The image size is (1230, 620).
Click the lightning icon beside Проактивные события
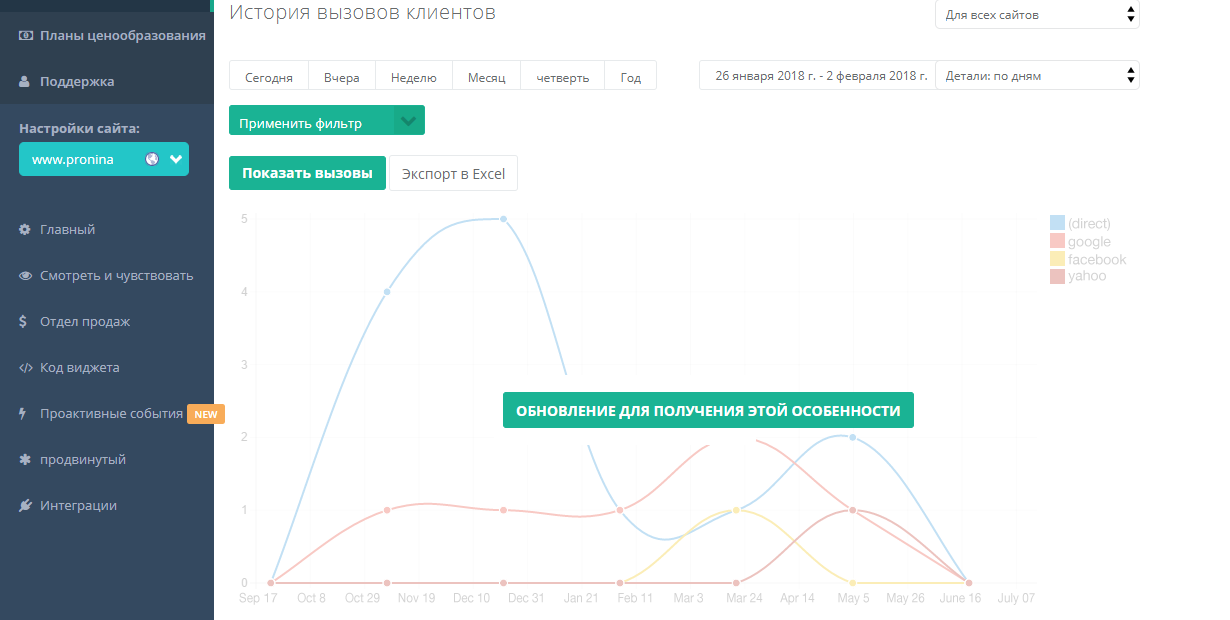point(25,414)
